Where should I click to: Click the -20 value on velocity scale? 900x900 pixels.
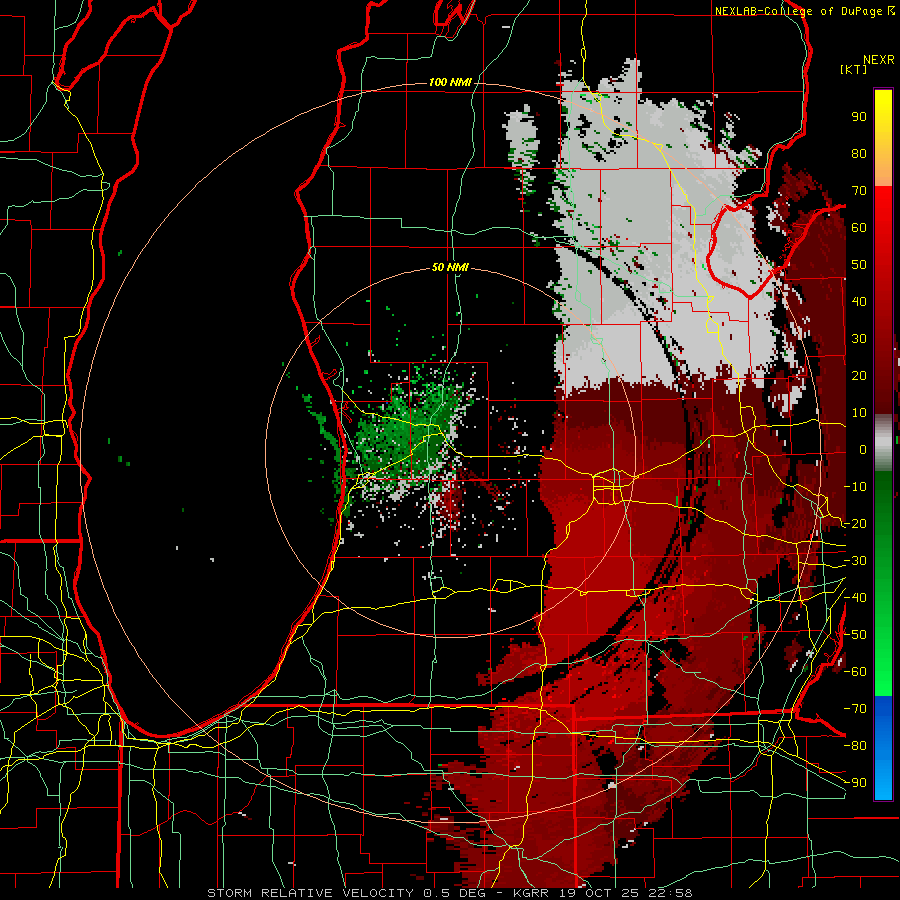[855, 524]
